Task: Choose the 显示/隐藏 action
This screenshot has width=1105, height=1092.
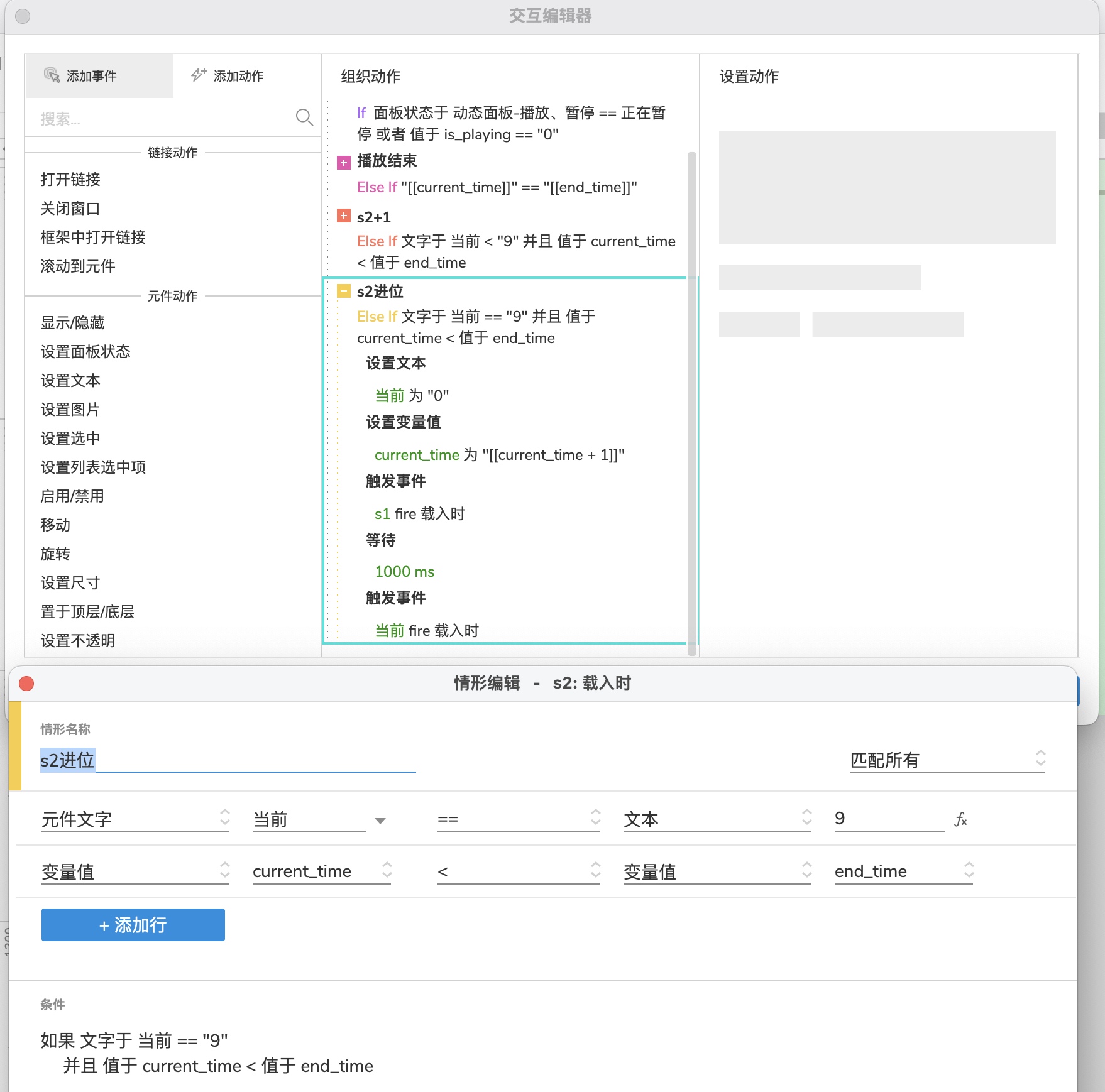Action: tap(72, 323)
